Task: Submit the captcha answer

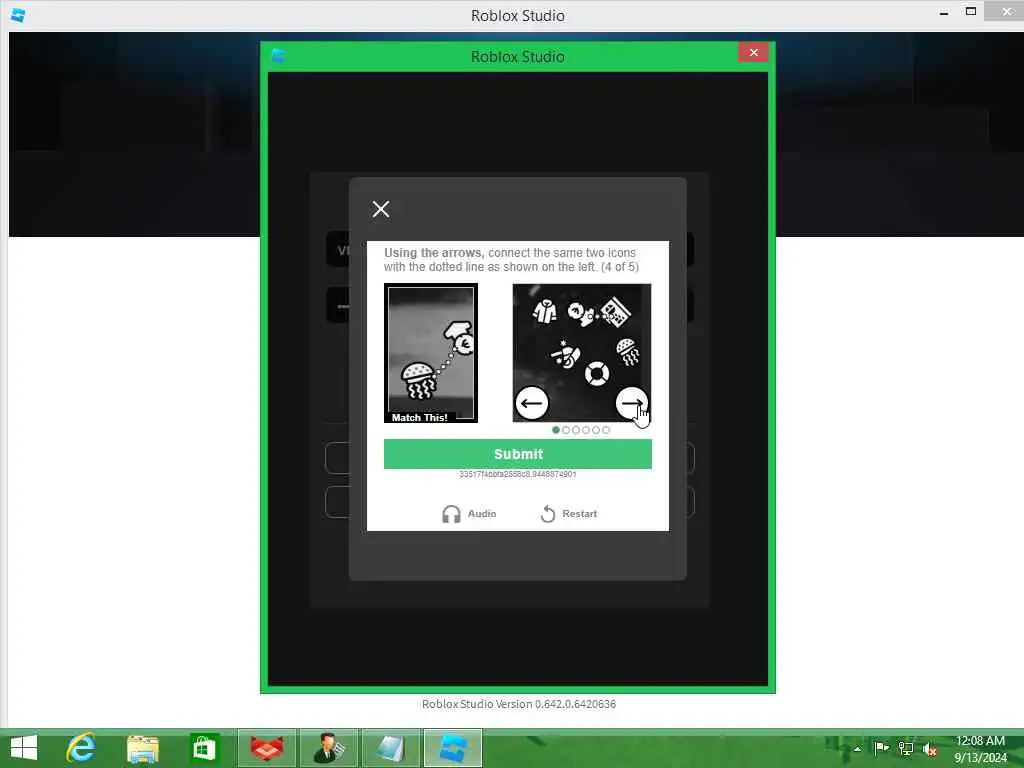Action: (517, 454)
